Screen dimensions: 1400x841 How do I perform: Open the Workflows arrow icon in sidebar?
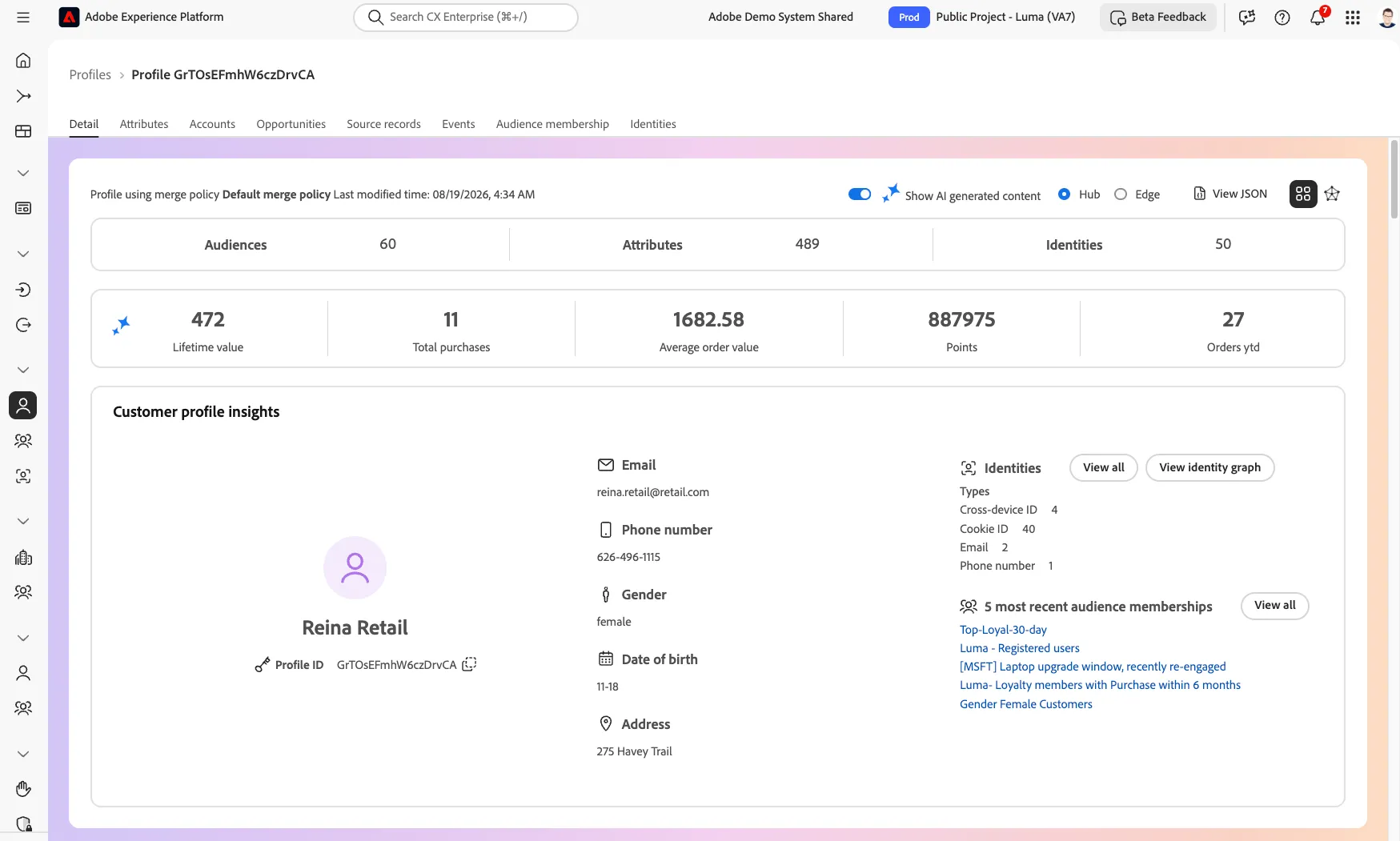(x=23, y=96)
